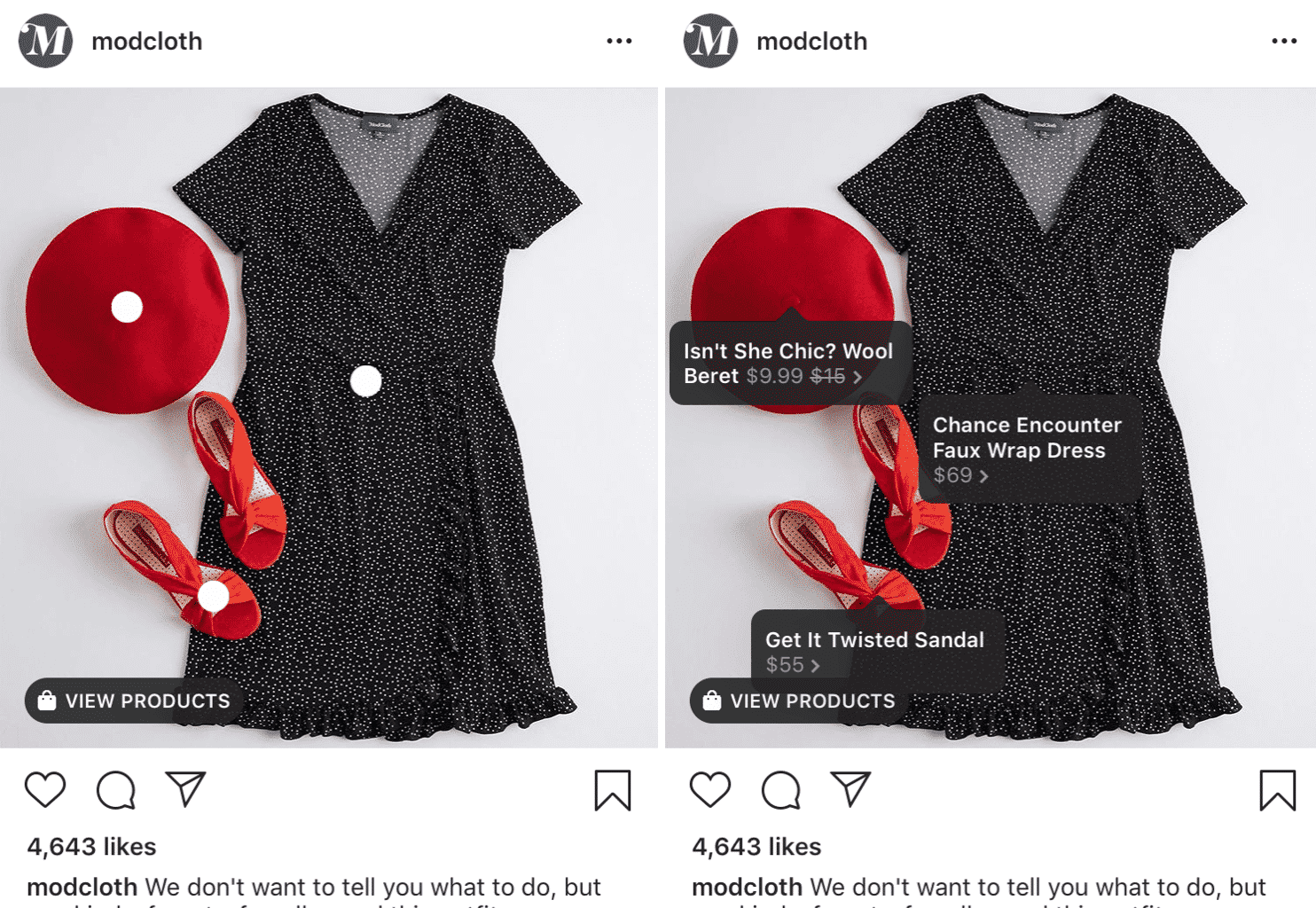Screen dimensions: 1316x908
Task: Open the Get It Twisted Sandal tag
Action: 877,652
